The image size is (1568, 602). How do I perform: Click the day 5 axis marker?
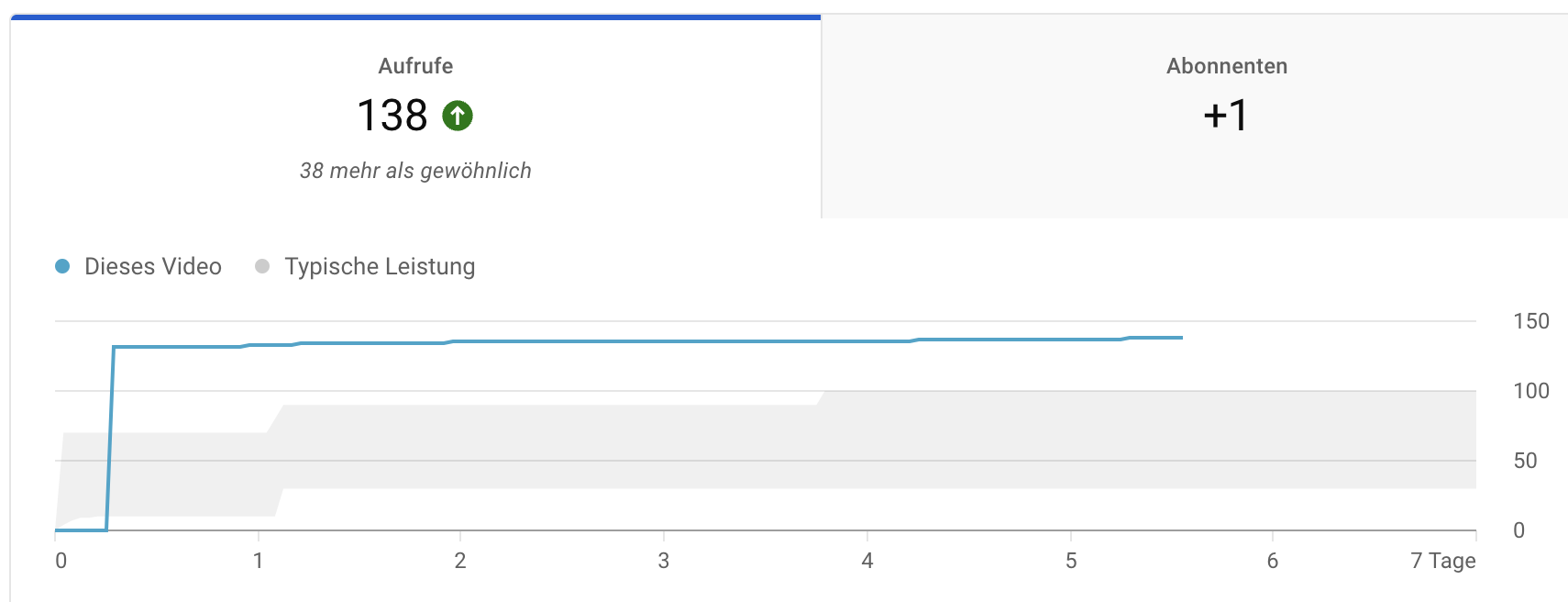pos(1071,561)
